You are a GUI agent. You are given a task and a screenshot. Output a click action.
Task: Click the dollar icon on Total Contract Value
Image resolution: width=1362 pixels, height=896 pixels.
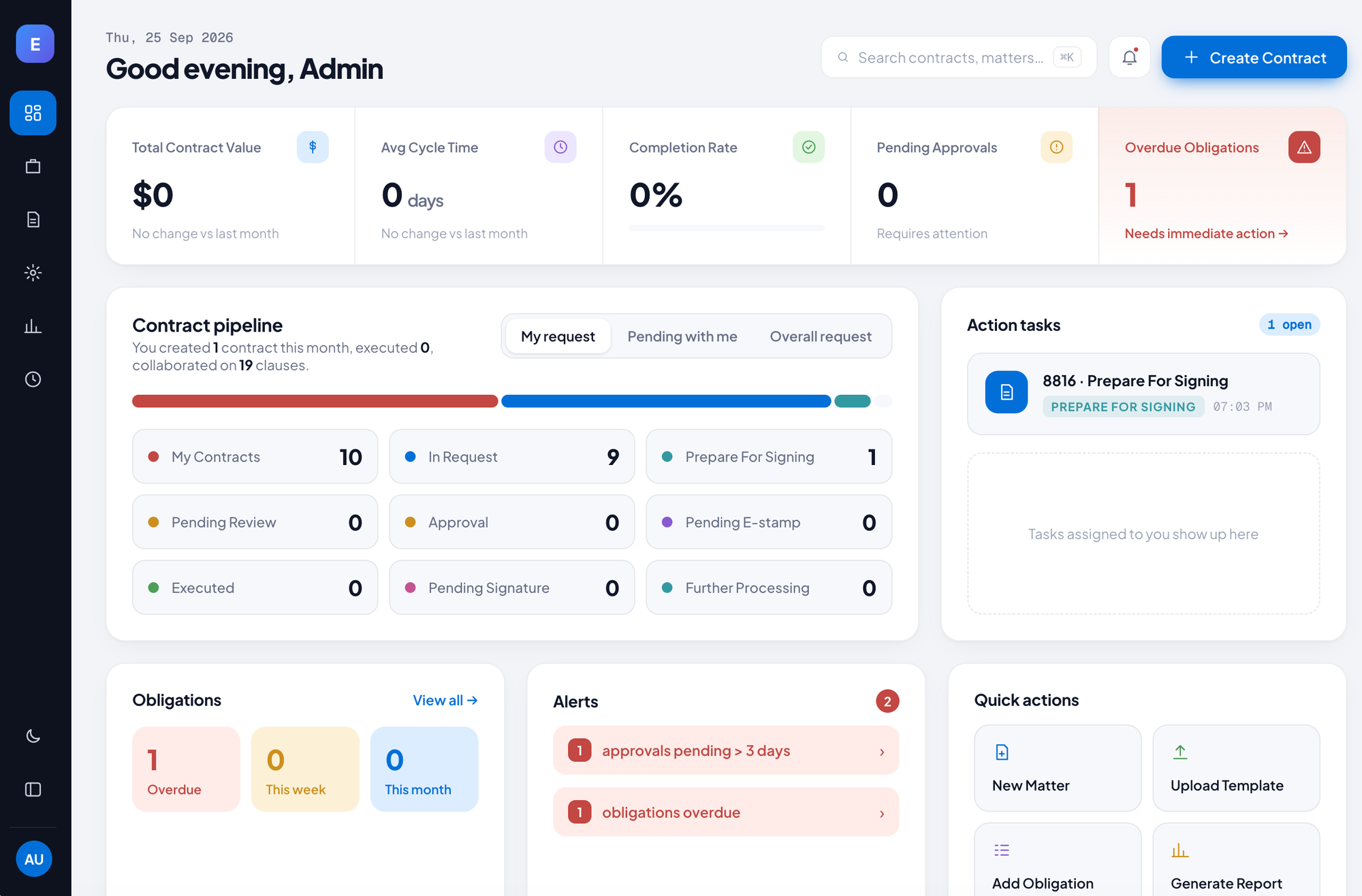[313, 147]
